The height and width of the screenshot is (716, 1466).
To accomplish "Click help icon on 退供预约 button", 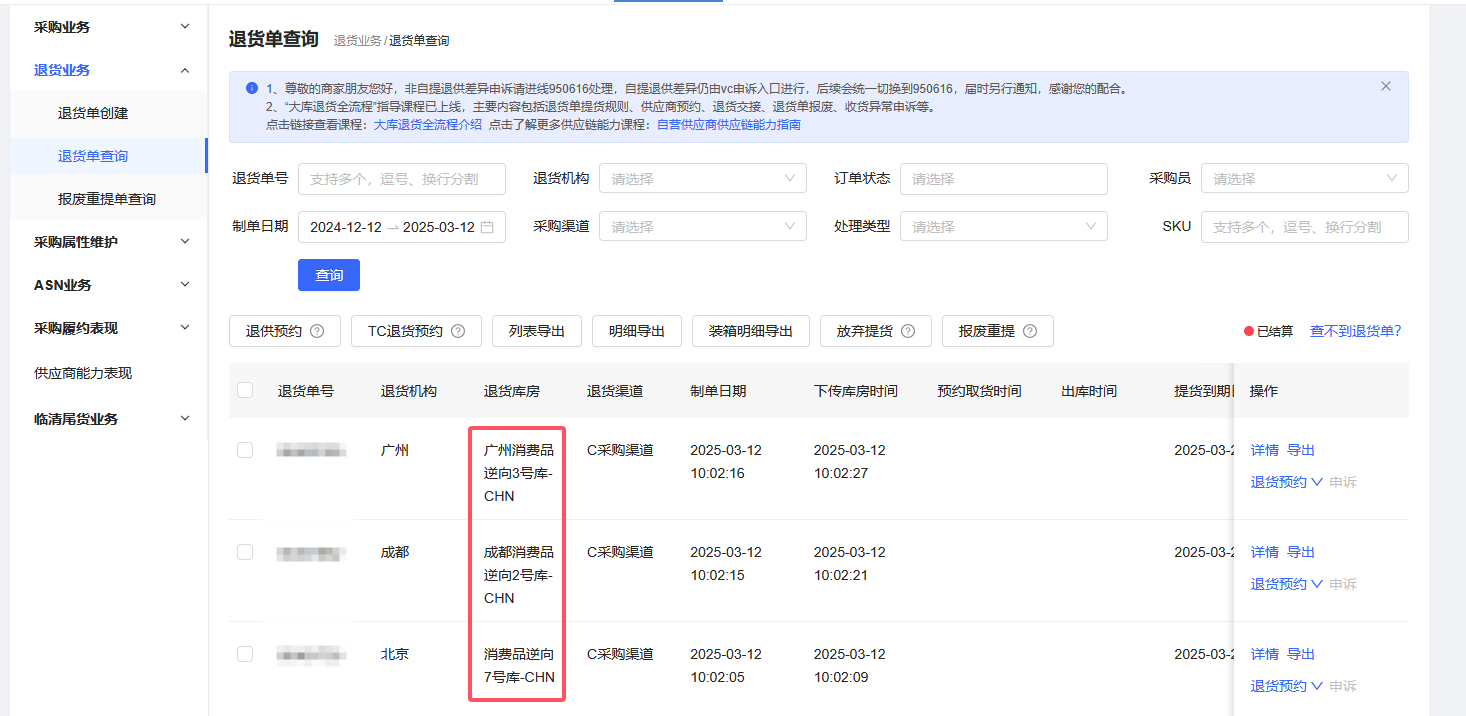I will coord(317,331).
